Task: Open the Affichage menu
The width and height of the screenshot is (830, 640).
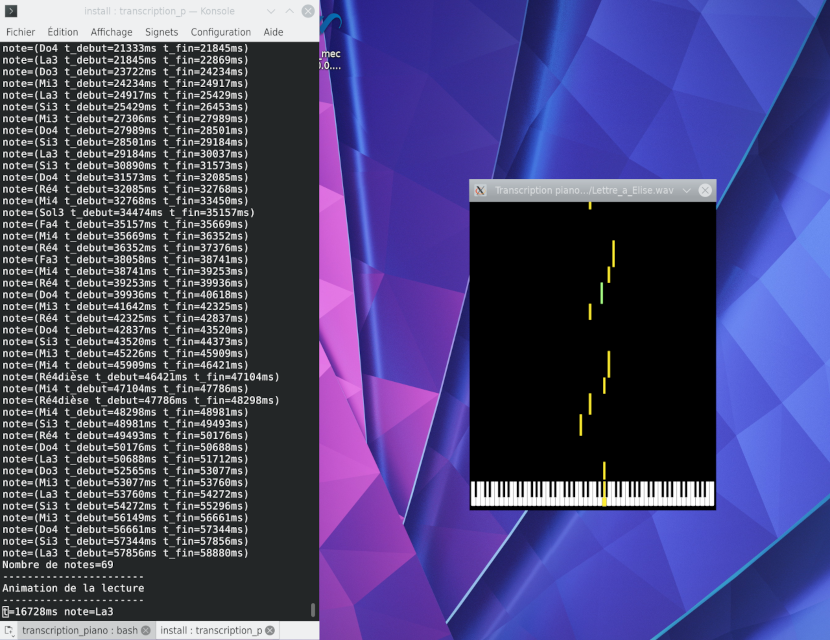Action: pos(111,31)
